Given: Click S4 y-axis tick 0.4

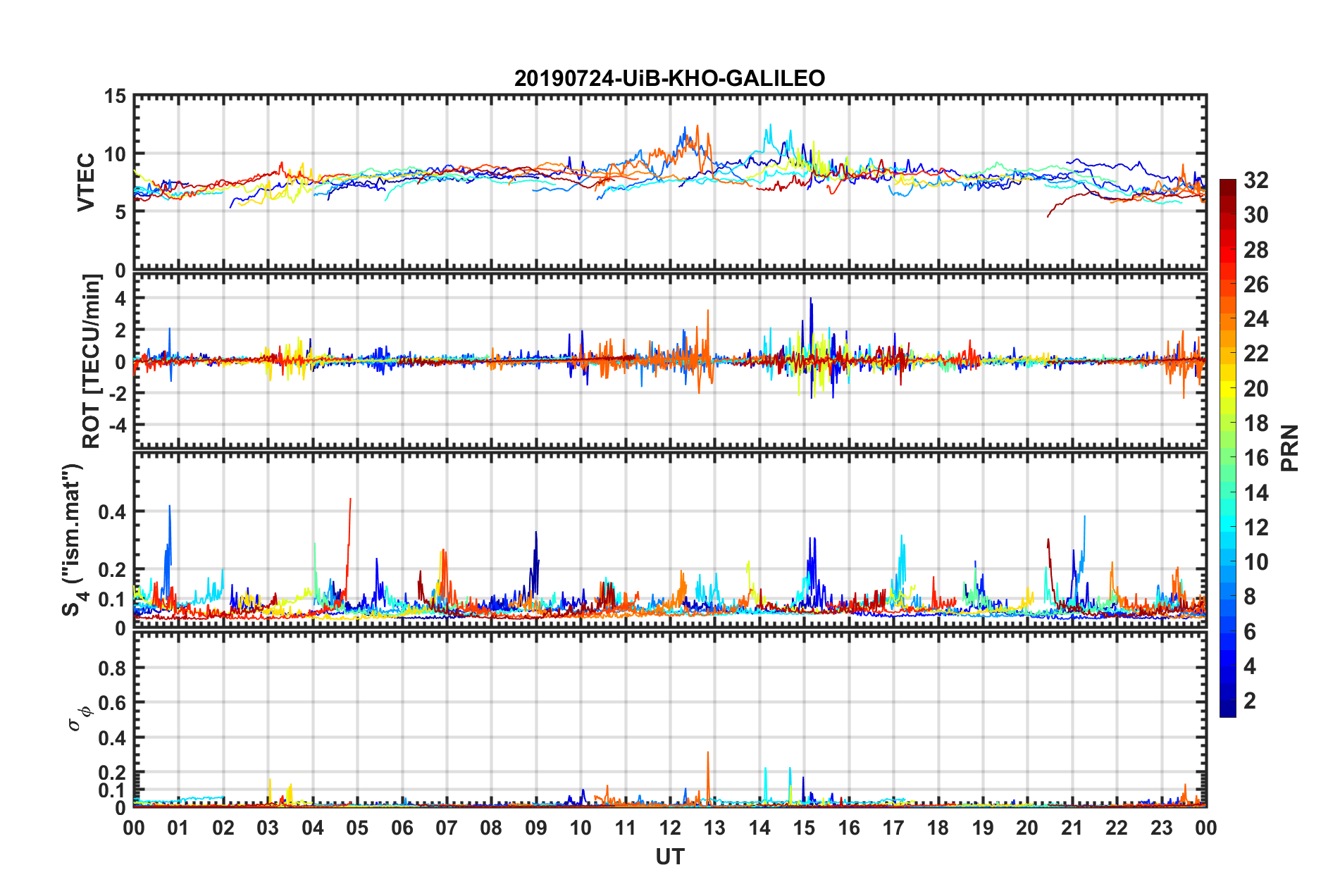Looking at the screenshot, I should point(112,511).
